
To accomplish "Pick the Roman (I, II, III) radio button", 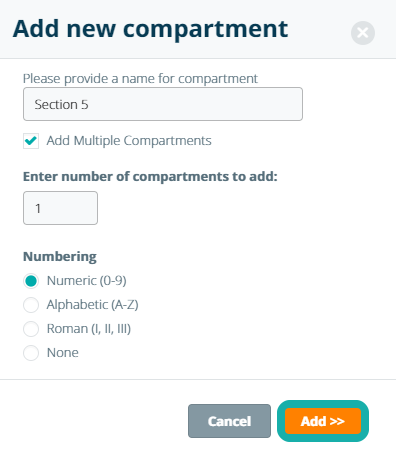I will pos(31,329).
